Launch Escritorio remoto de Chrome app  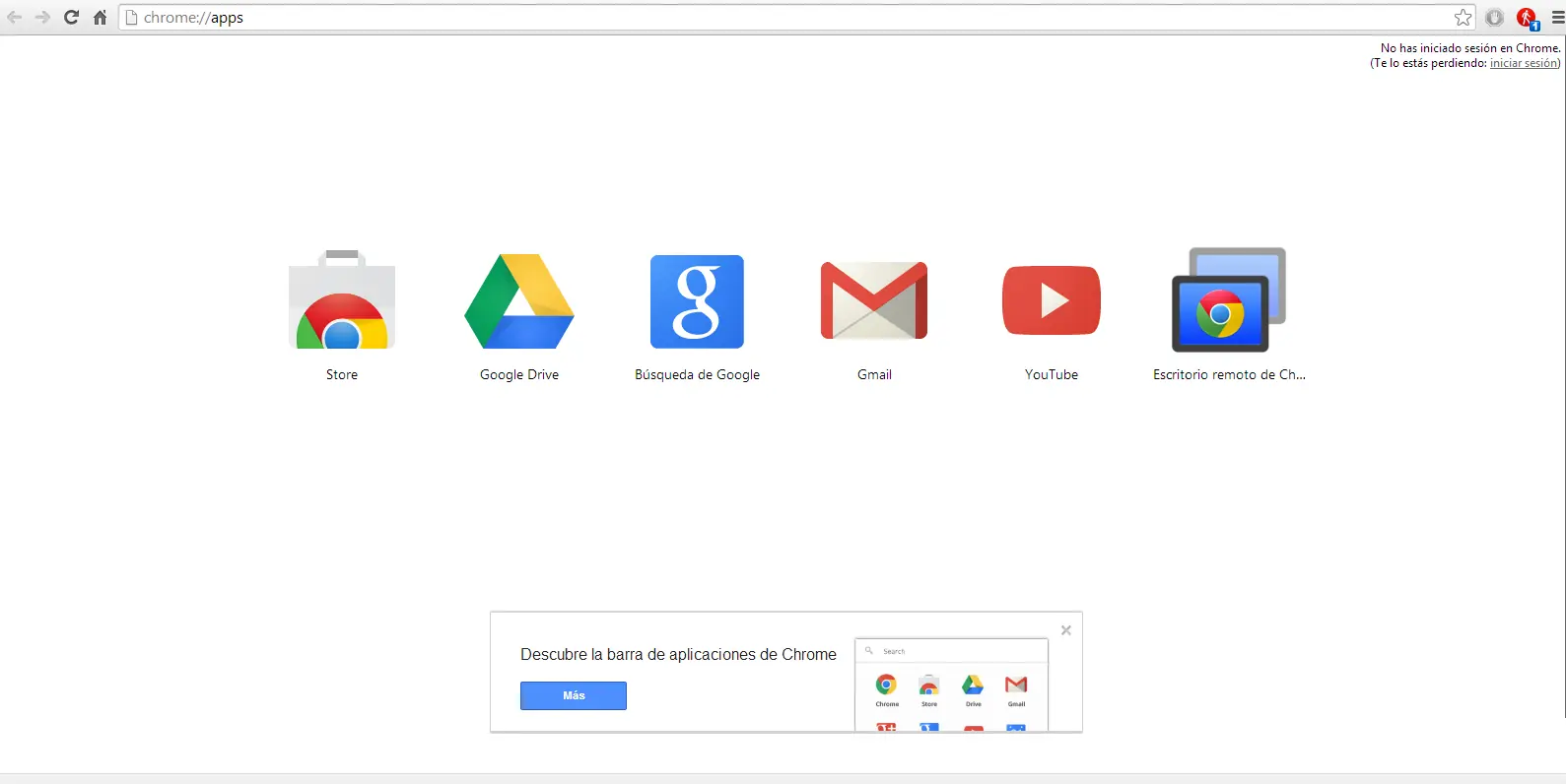coord(1229,299)
